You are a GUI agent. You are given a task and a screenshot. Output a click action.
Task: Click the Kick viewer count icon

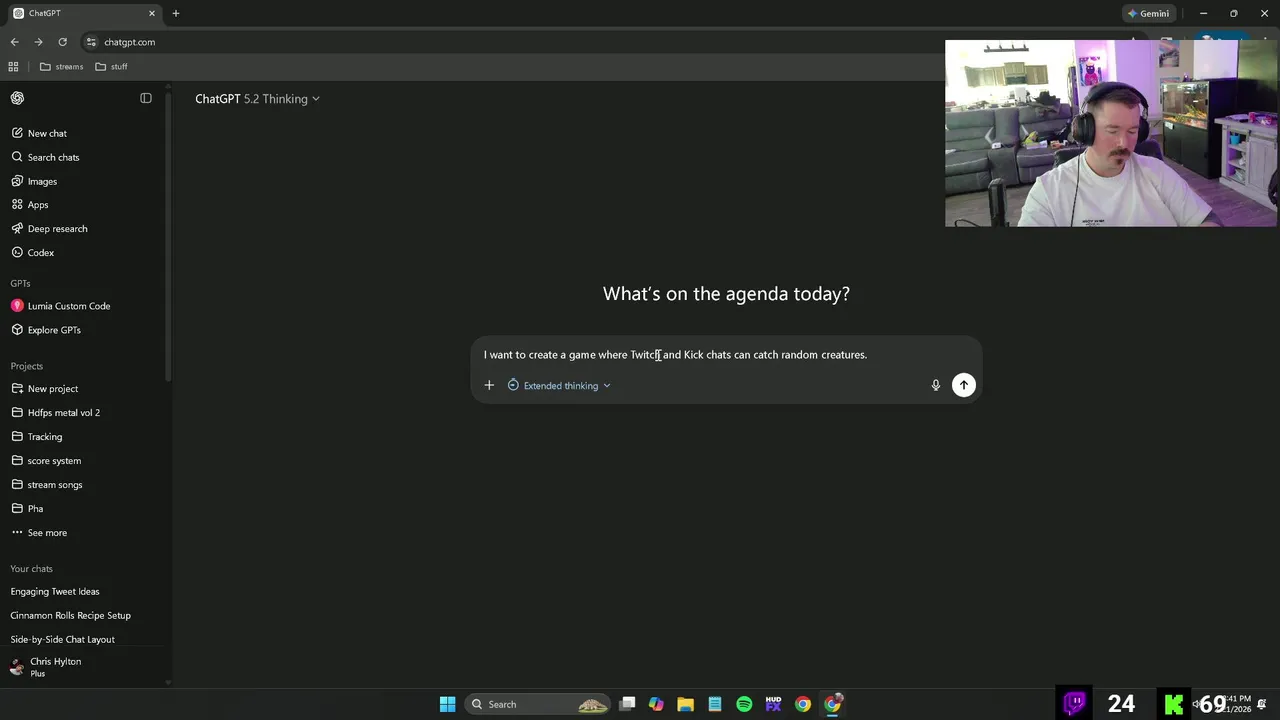coord(1174,704)
